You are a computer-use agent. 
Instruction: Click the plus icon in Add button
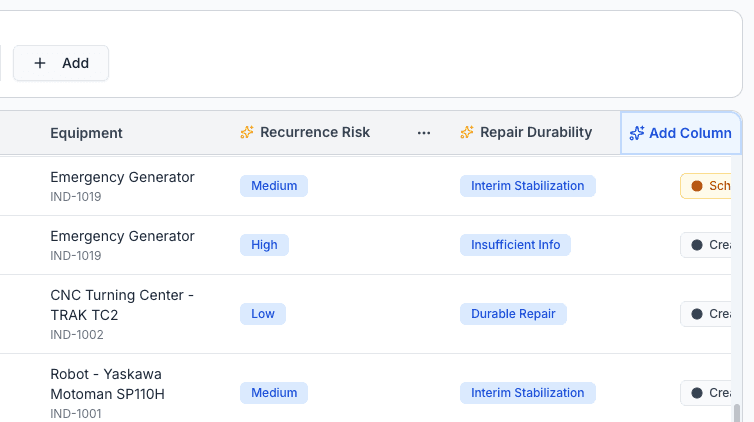click(x=40, y=63)
